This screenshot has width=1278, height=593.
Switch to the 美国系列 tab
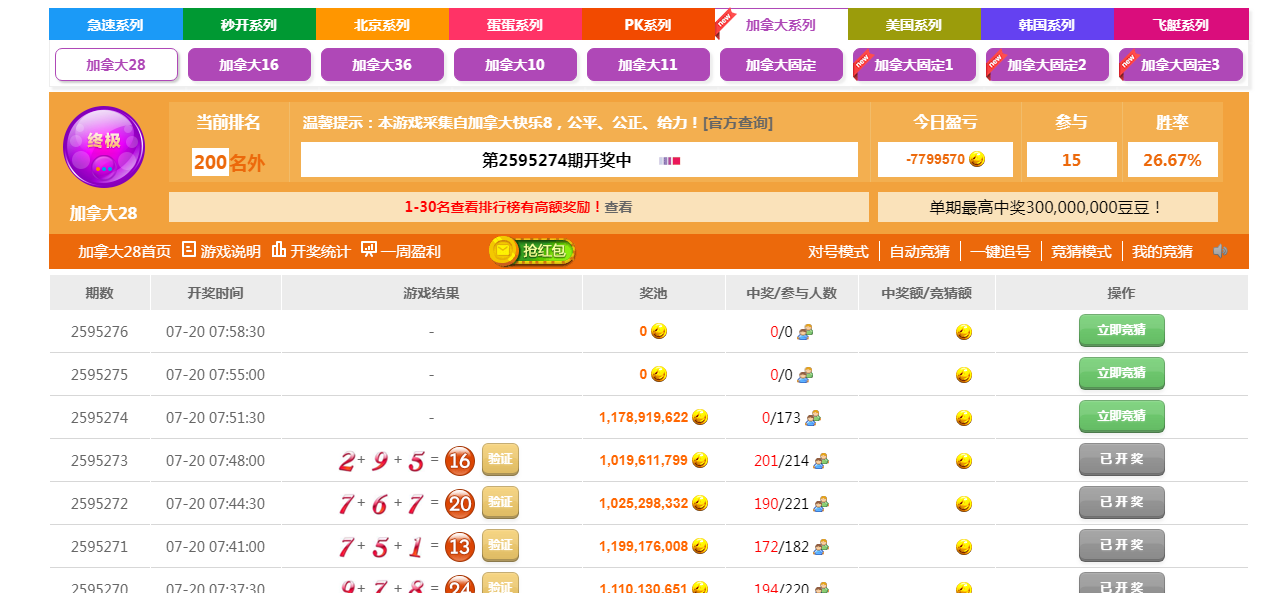(914, 25)
